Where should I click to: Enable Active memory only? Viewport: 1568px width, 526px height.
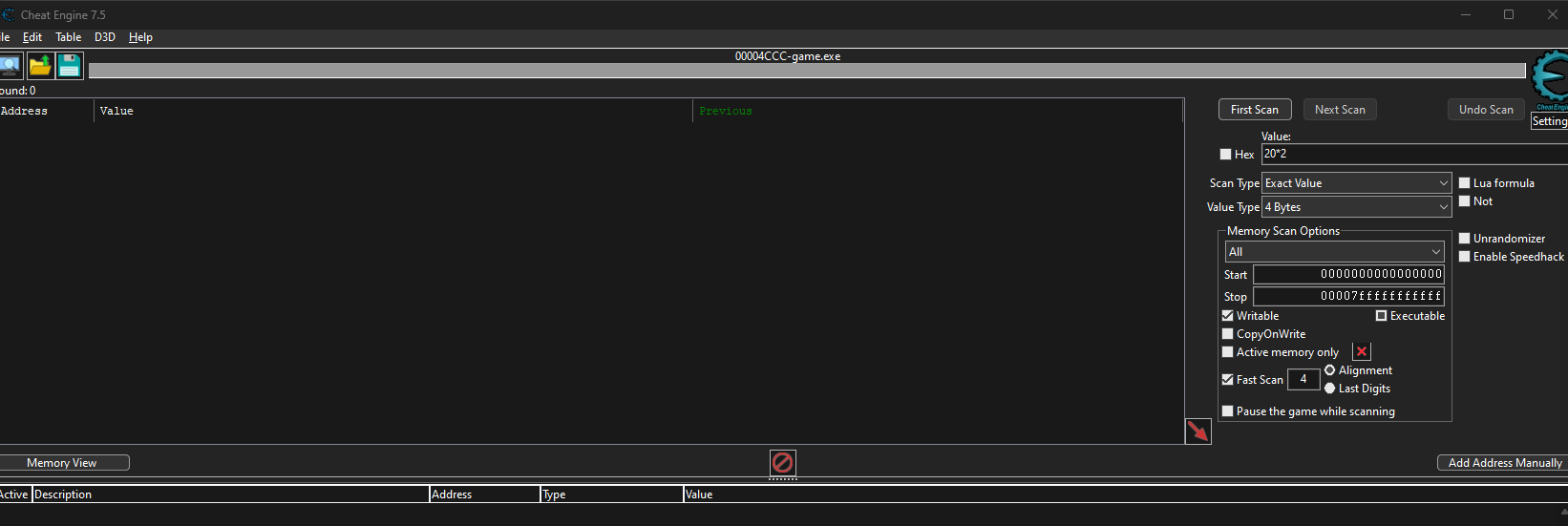1228,352
